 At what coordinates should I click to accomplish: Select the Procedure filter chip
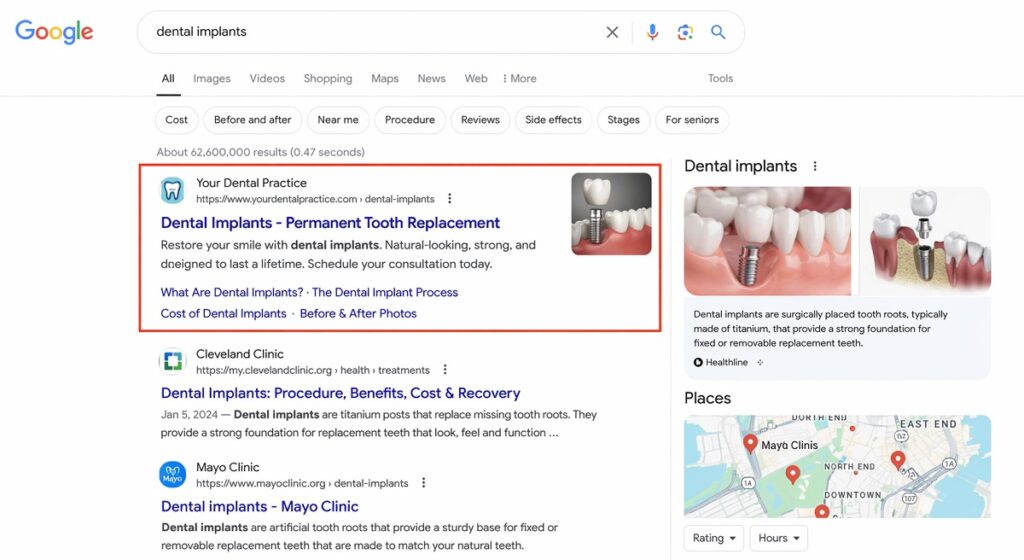(x=409, y=120)
